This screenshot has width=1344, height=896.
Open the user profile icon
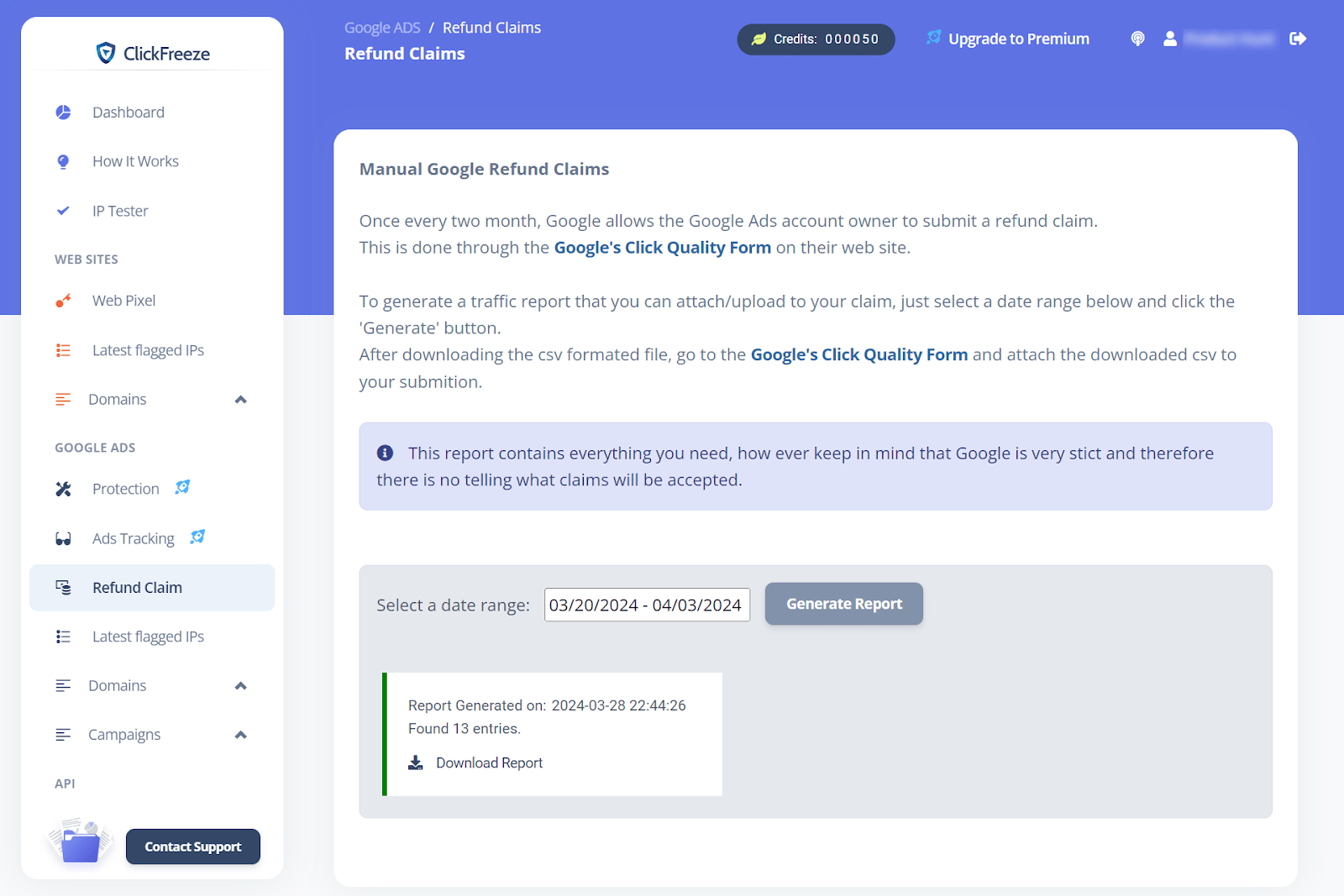click(x=1169, y=39)
